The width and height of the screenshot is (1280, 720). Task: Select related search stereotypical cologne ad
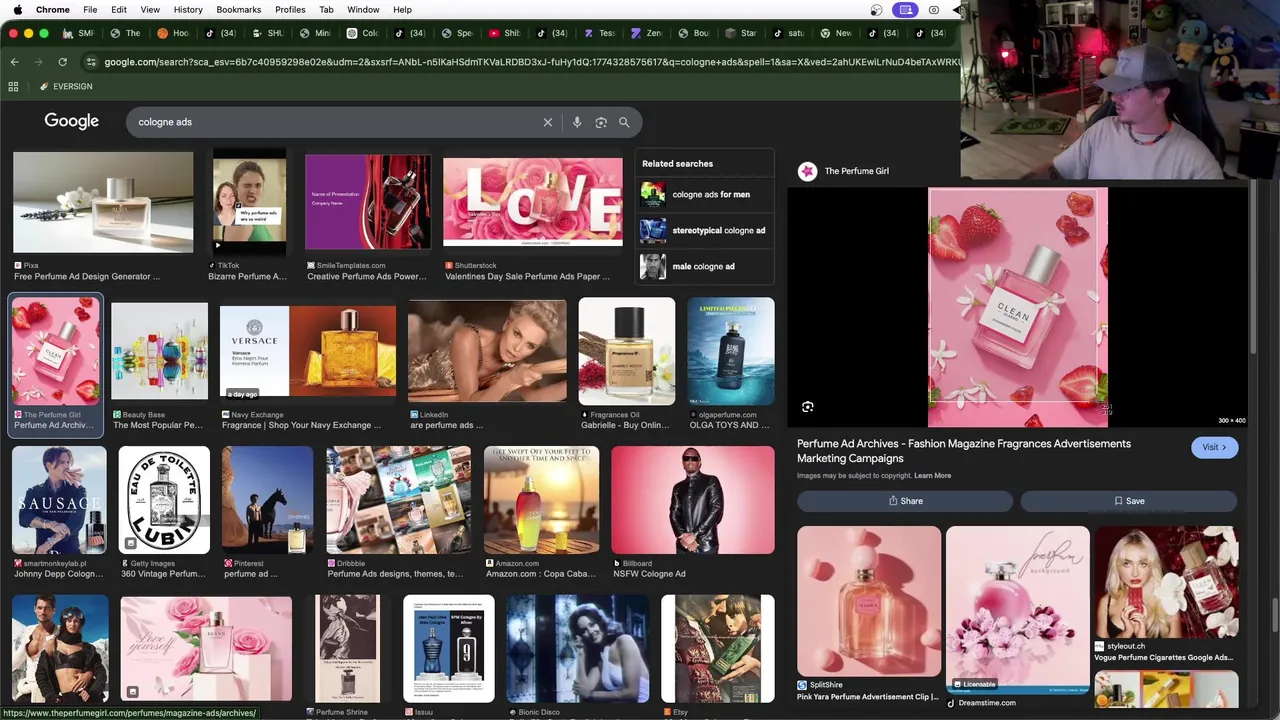tap(705, 230)
